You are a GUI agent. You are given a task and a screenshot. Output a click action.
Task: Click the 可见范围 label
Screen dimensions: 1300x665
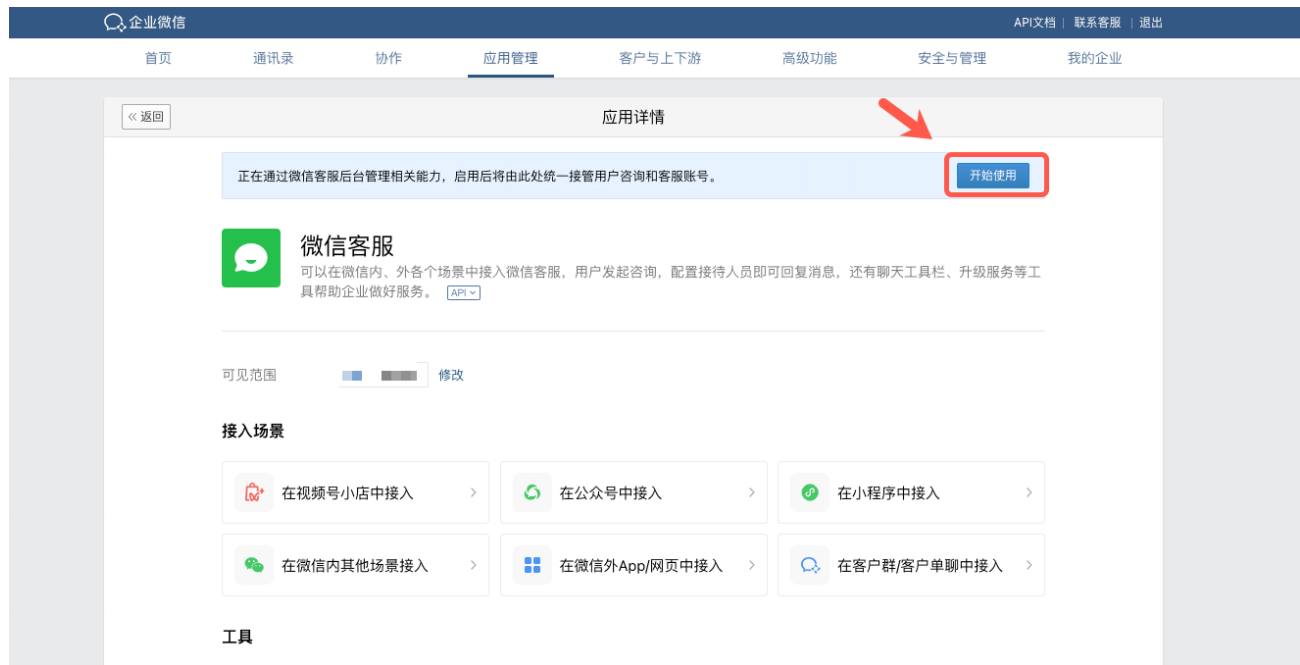point(249,375)
